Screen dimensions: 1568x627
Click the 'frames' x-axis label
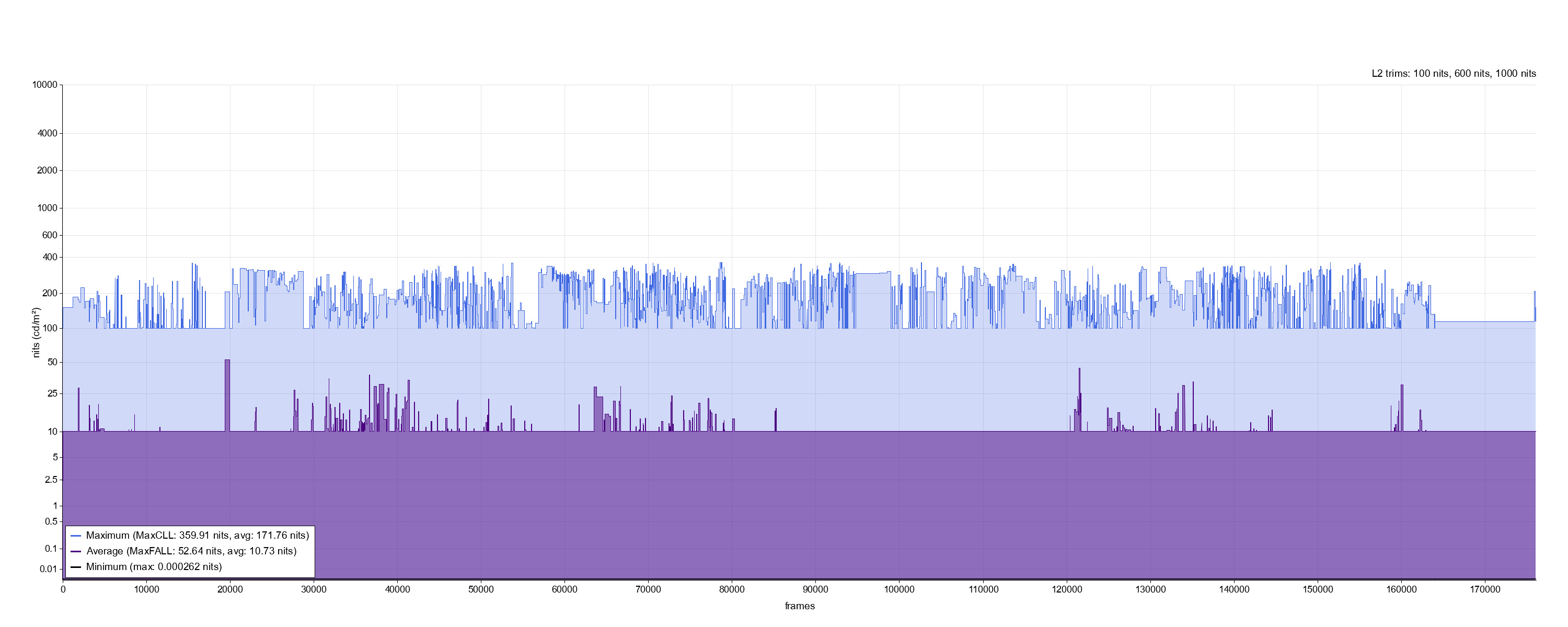coord(799,606)
